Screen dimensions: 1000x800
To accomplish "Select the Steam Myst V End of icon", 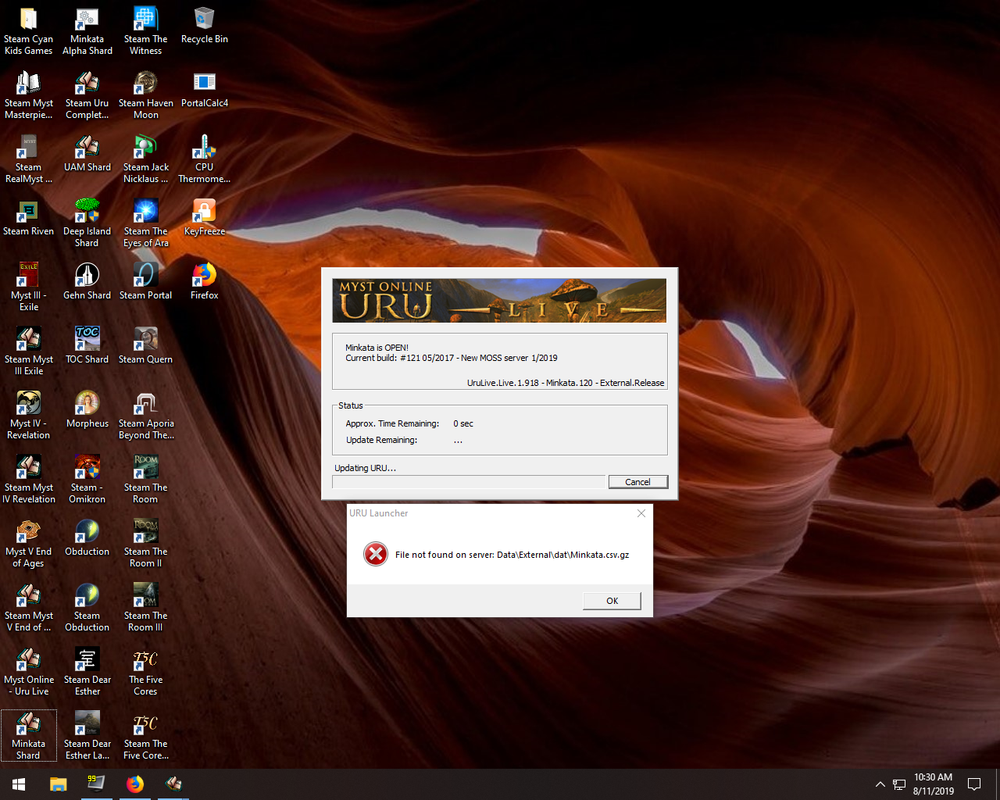I will (x=28, y=609).
